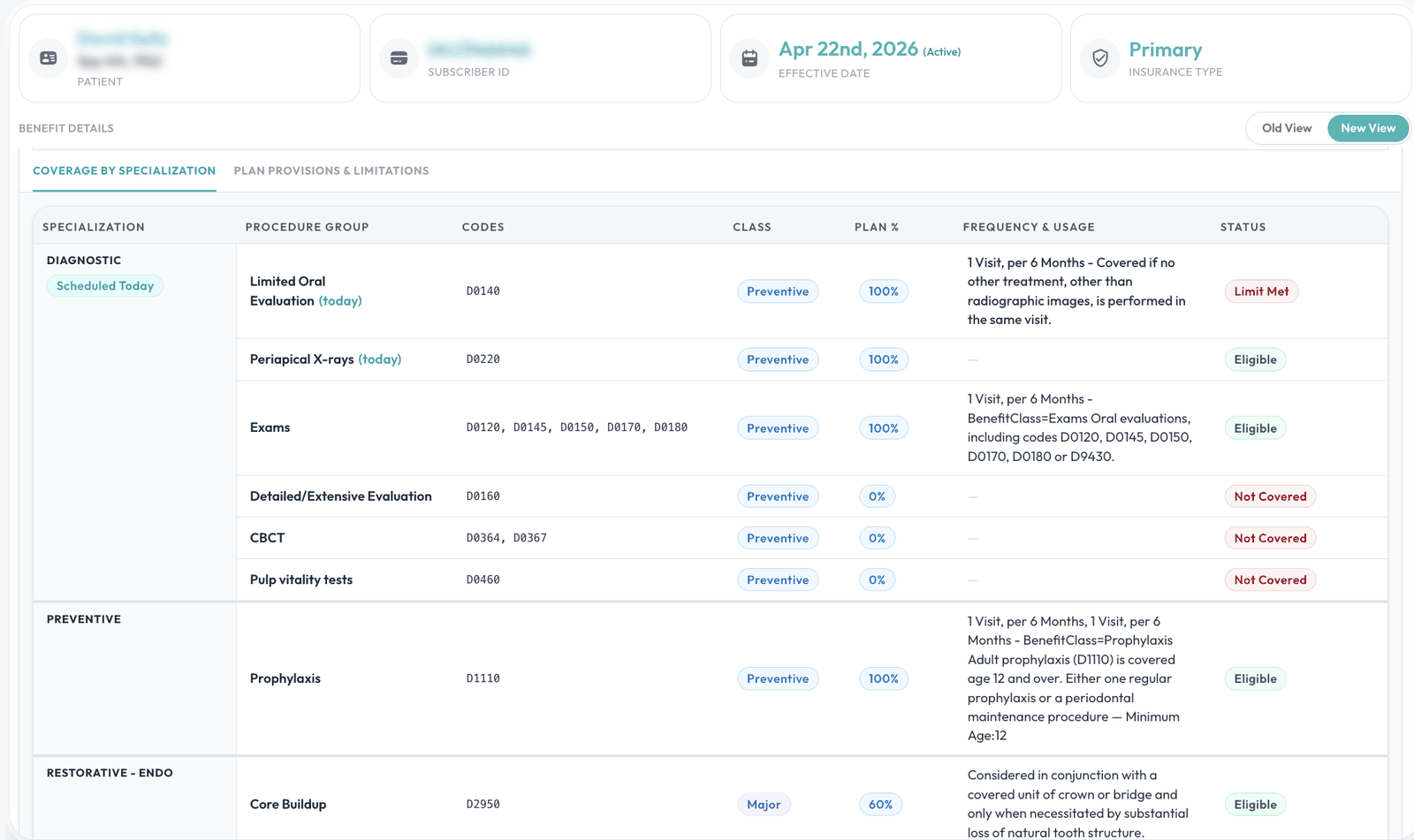Click Not Covered status for D0160

point(1270,496)
